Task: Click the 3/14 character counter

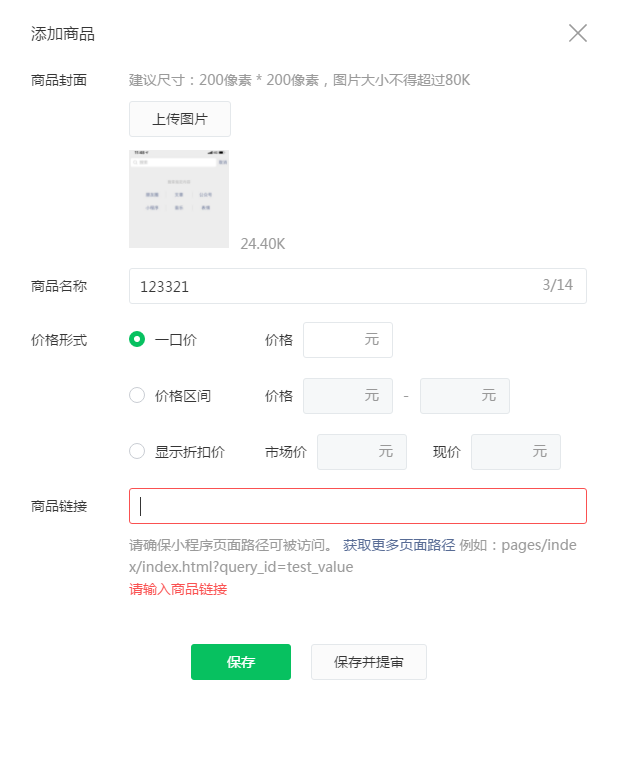Action: (x=557, y=285)
